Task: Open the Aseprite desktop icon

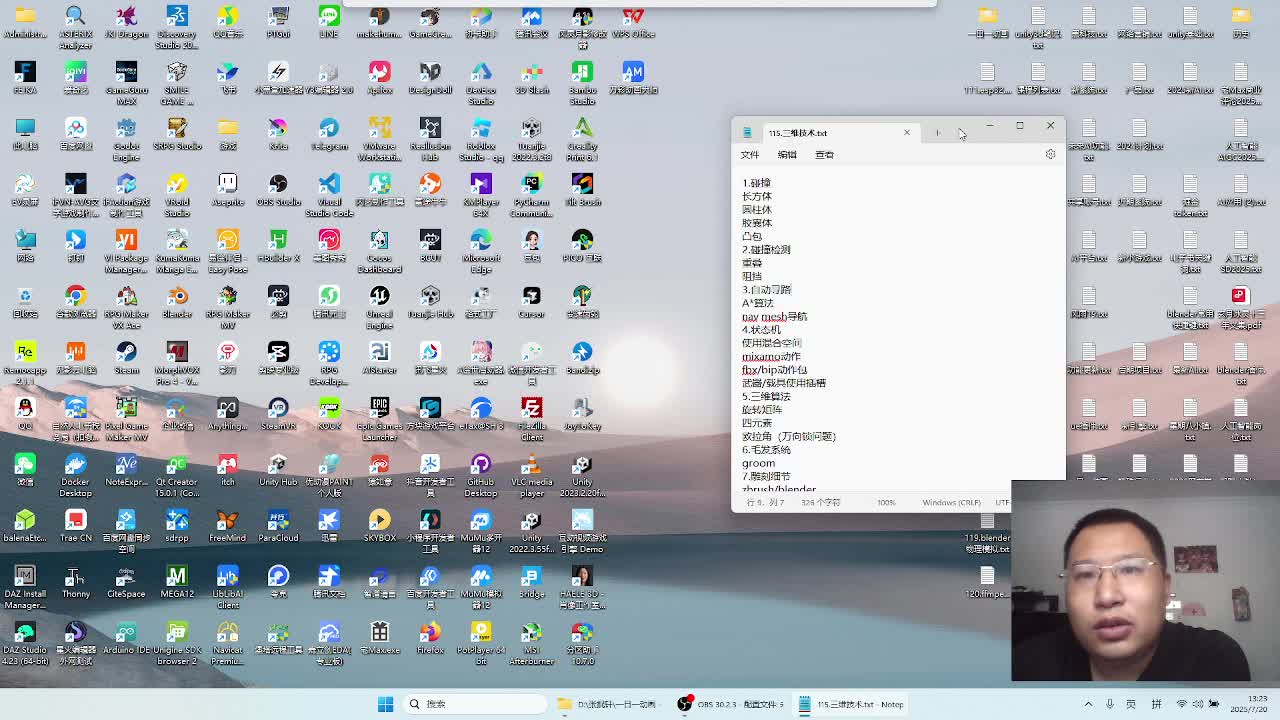Action: pyautogui.click(x=228, y=190)
